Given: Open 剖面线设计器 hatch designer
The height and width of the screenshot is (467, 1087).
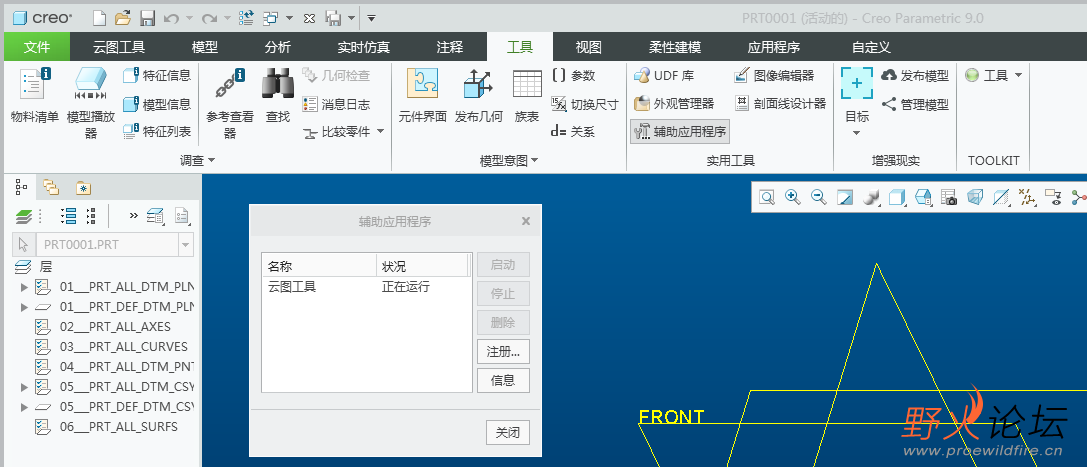Looking at the screenshot, I should (x=780, y=104).
